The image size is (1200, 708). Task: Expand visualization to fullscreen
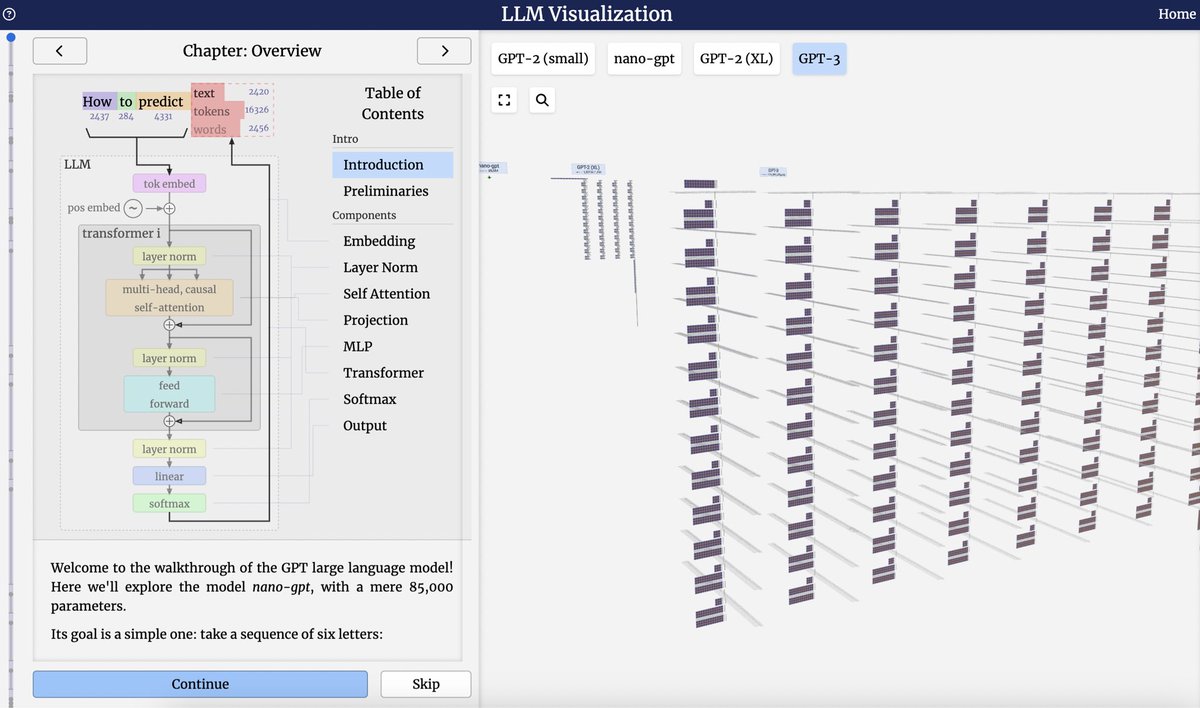tap(504, 100)
